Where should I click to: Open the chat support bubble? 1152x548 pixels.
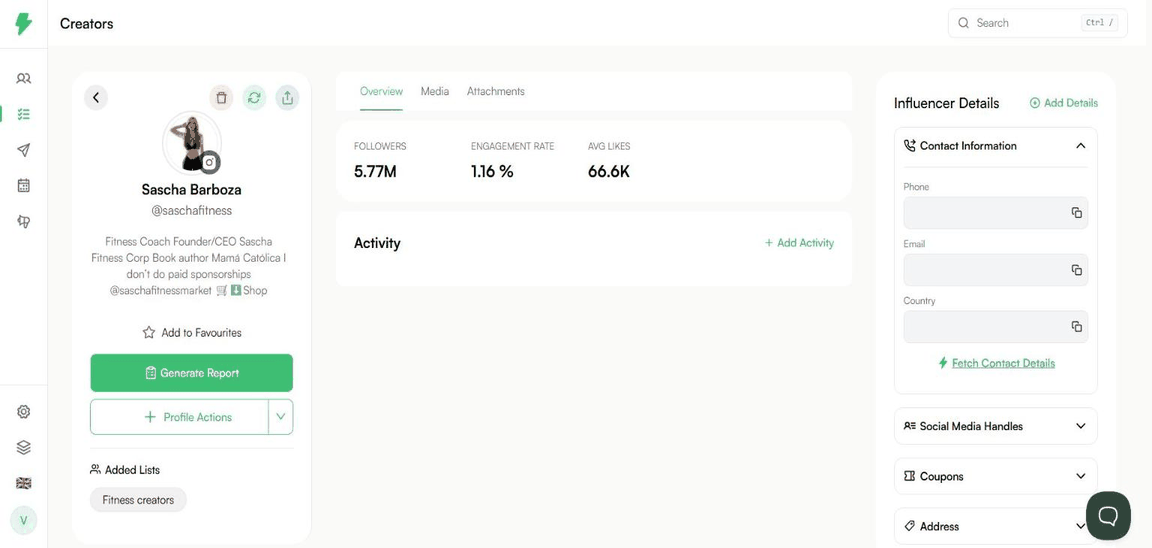click(1108, 516)
